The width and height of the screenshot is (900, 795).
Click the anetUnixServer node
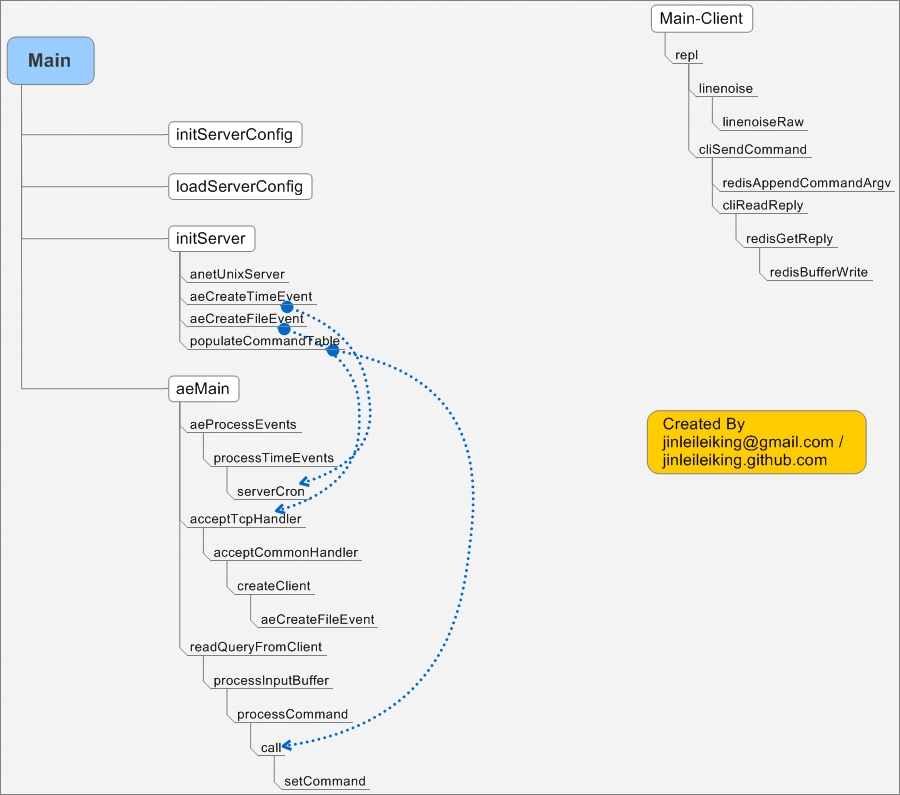click(235, 274)
